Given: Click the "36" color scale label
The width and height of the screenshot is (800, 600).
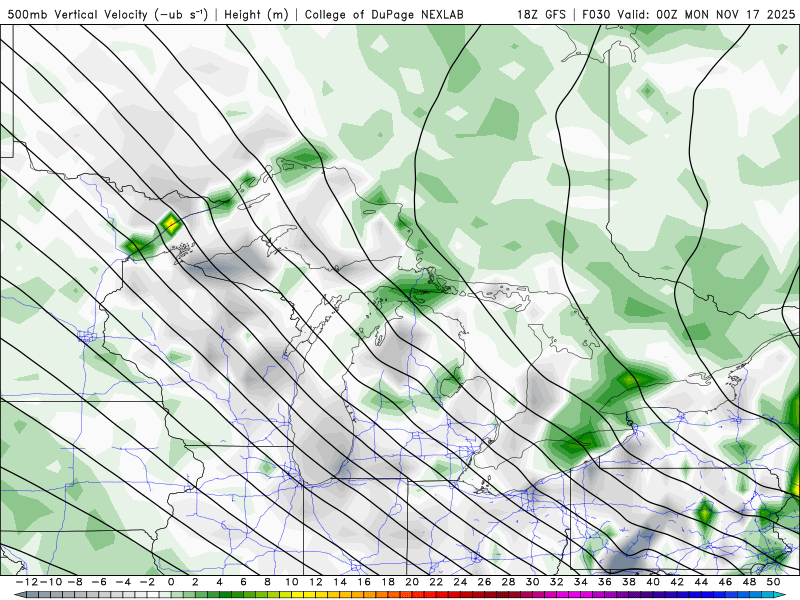Looking at the screenshot, I should [x=605, y=582].
